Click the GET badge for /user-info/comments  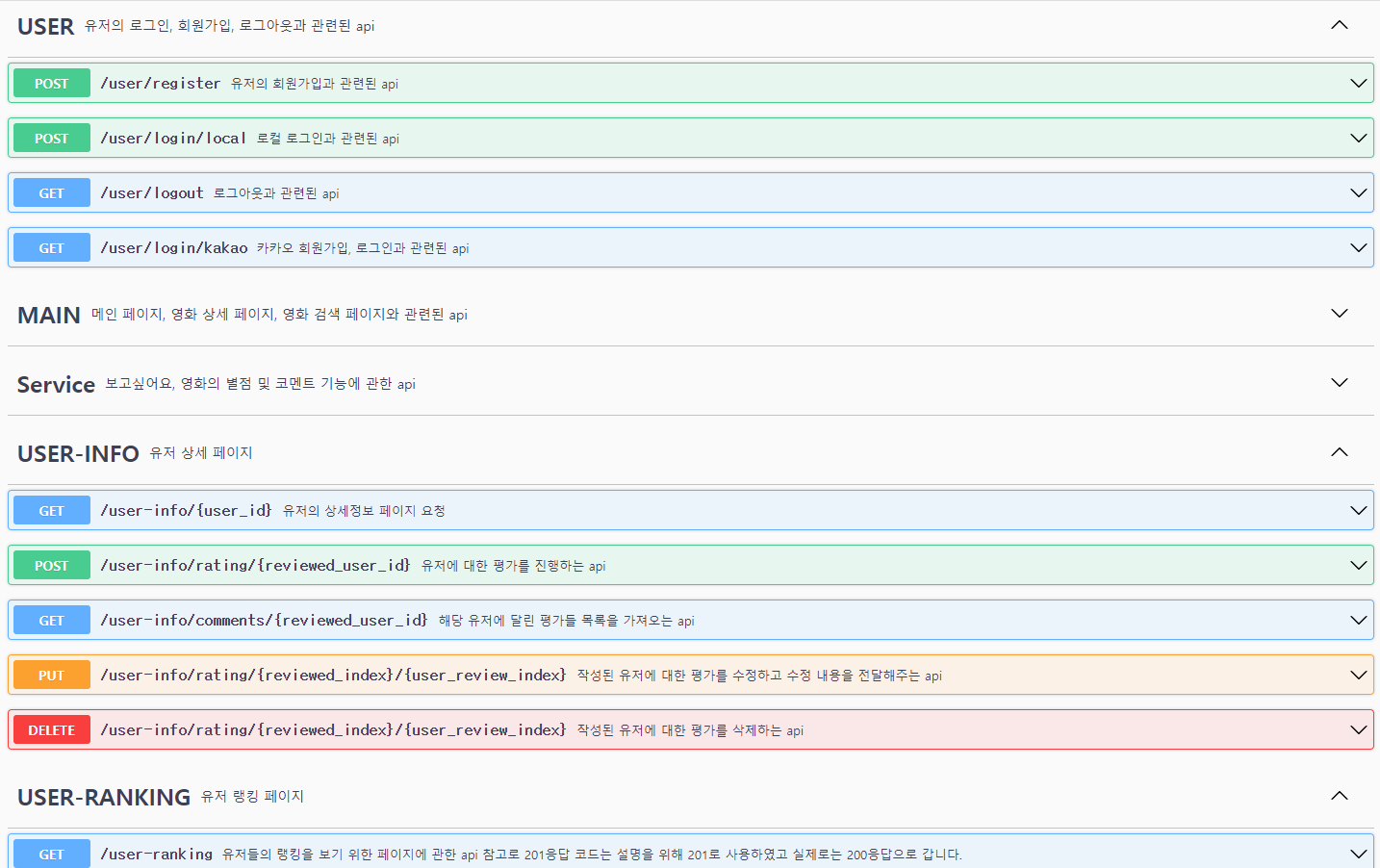click(52, 621)
